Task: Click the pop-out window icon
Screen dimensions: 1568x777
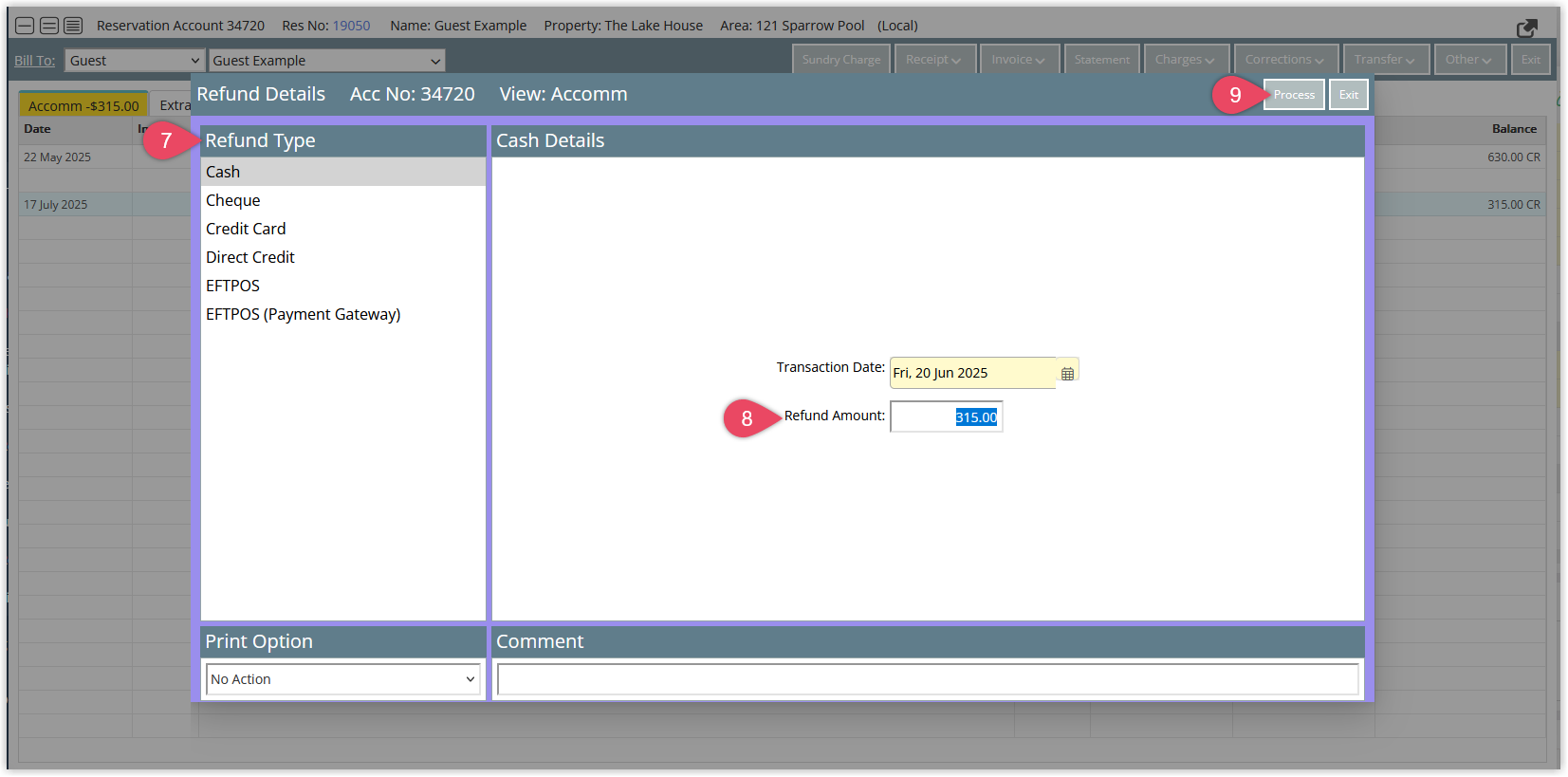Action: (x=1526, y=28)
